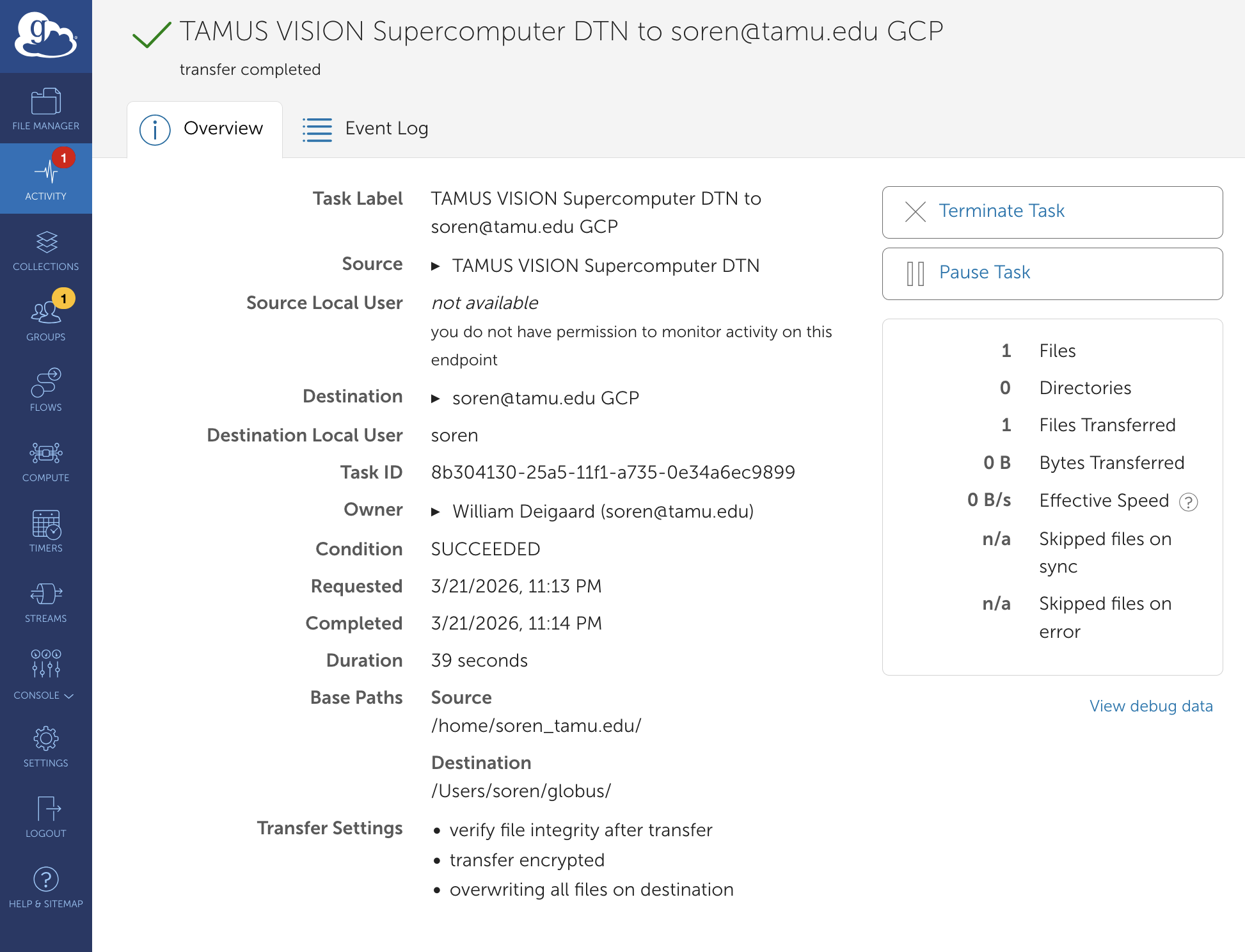Expand the Destination soren@tamu.edu GCP triangle
1245x952 pixels.
[x=436, y=399]
